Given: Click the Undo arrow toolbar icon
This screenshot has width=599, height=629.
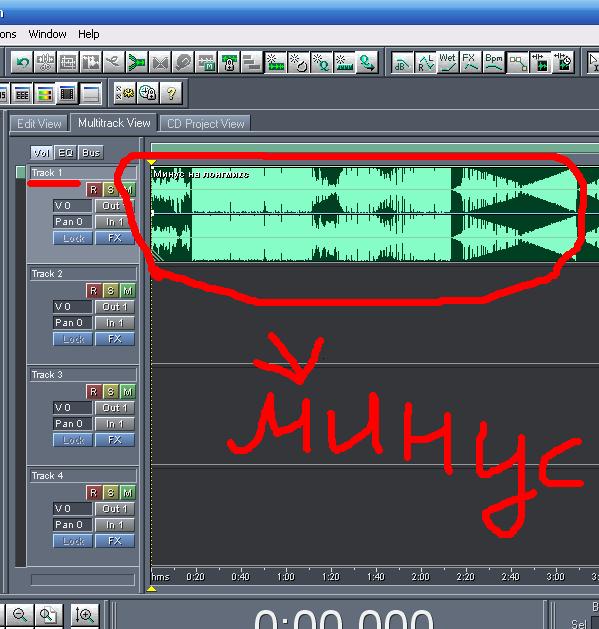Looking at the screenshot, I should pyautogui.click(x=22, y=63).
